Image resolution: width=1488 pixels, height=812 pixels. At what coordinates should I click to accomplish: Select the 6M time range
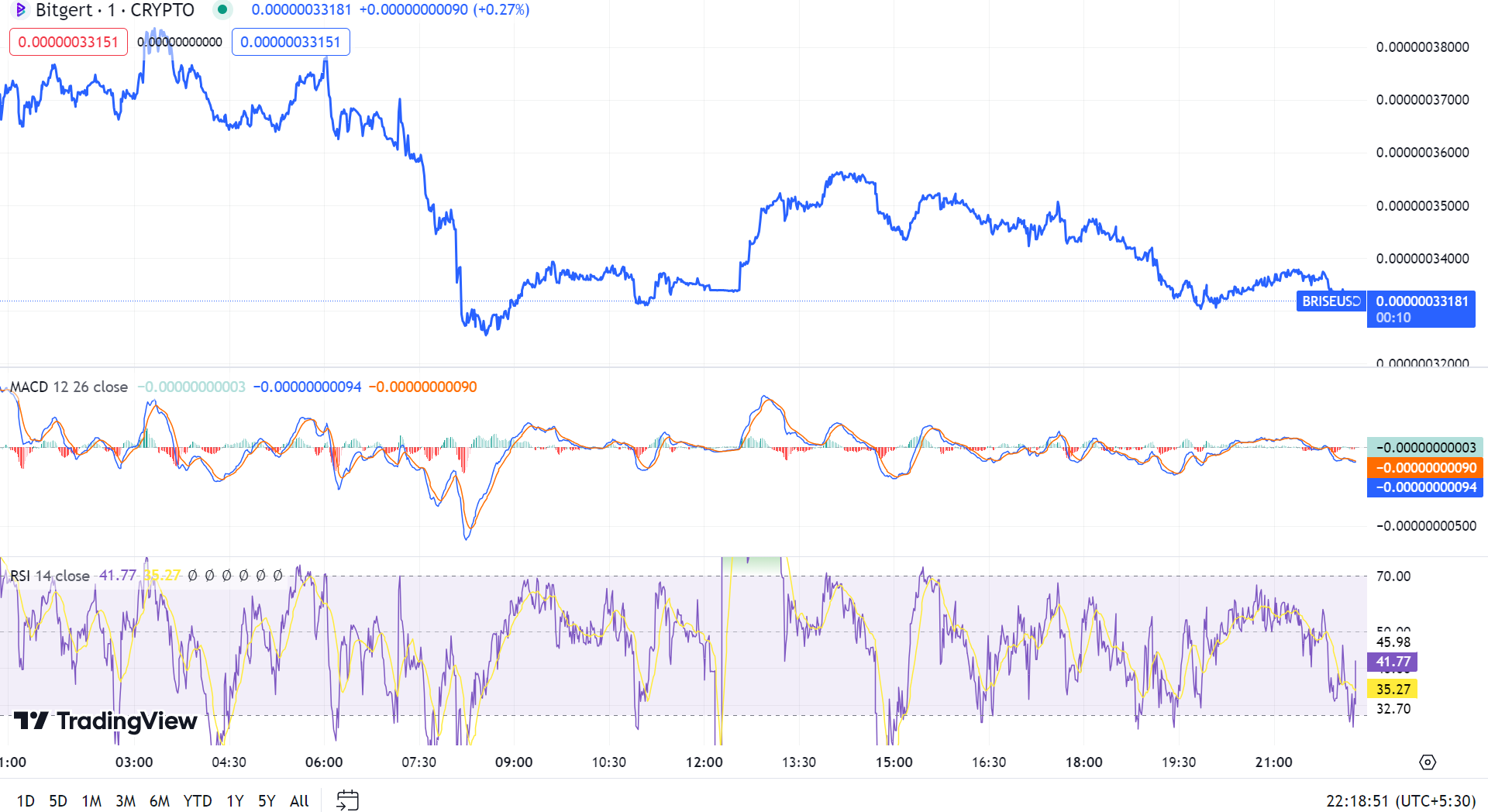tap(160, 801)
